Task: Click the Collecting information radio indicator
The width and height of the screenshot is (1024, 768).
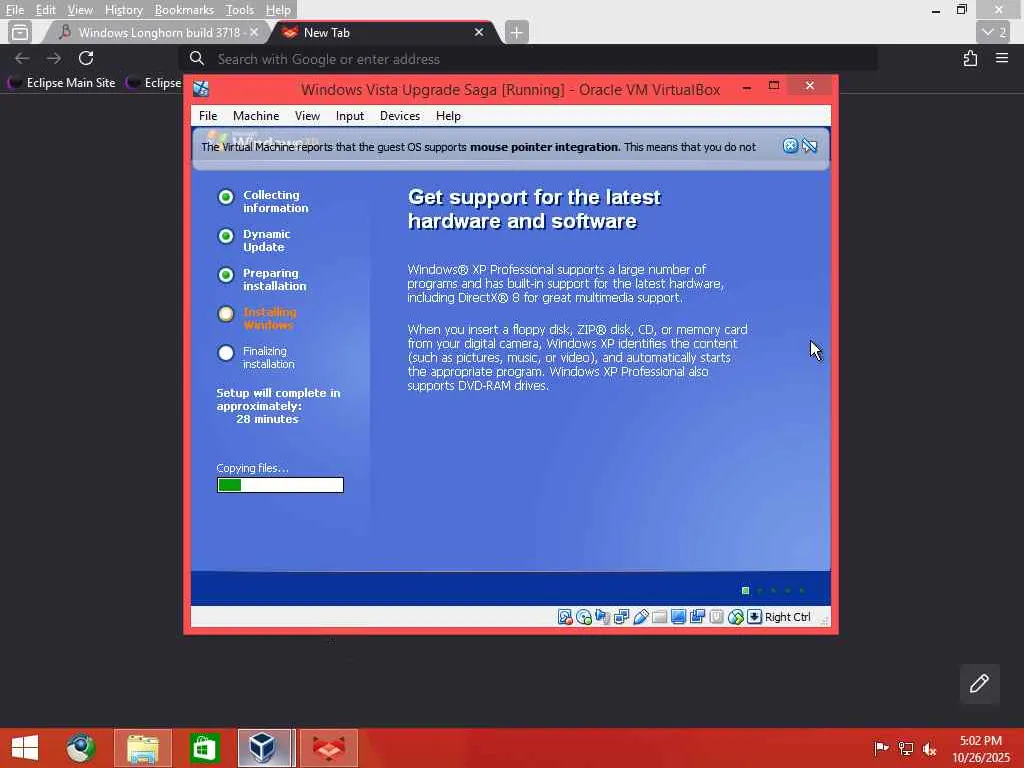Action: point(226,197)
